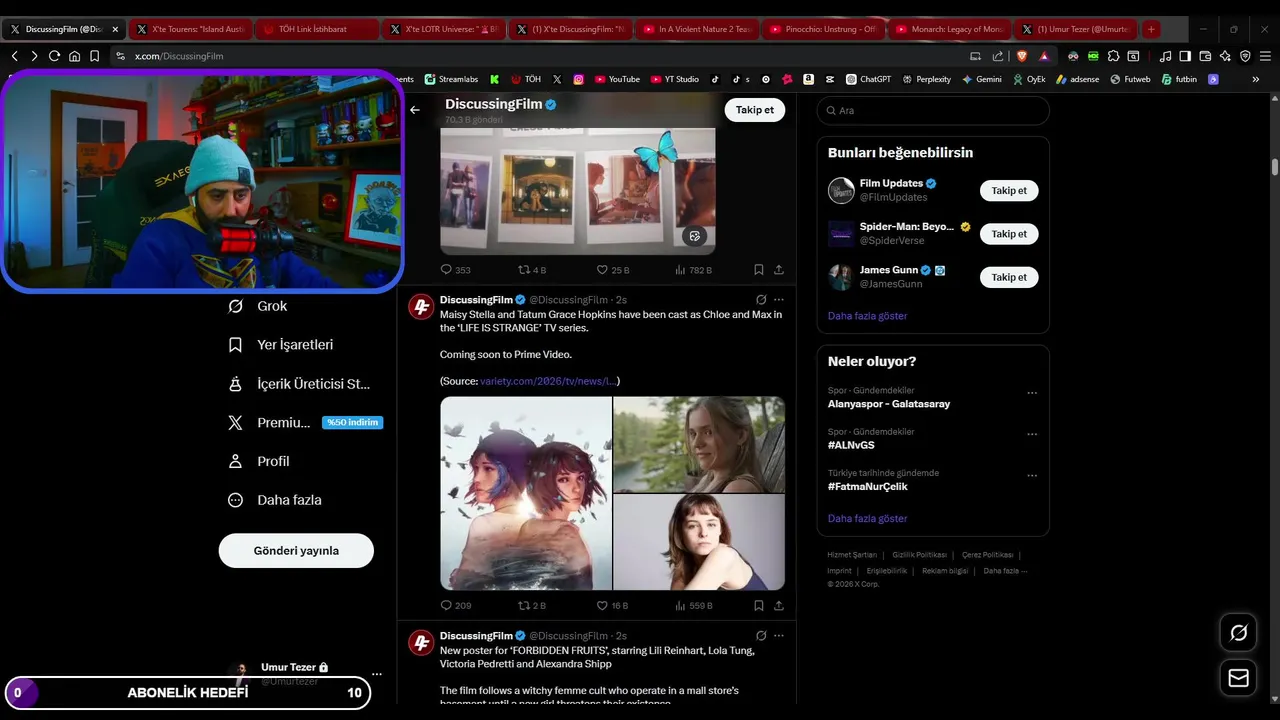The height and width of the screenshot is (720, 1280).
Task: Follow Film Updates with Takip et
Action: click(1009, 190)
